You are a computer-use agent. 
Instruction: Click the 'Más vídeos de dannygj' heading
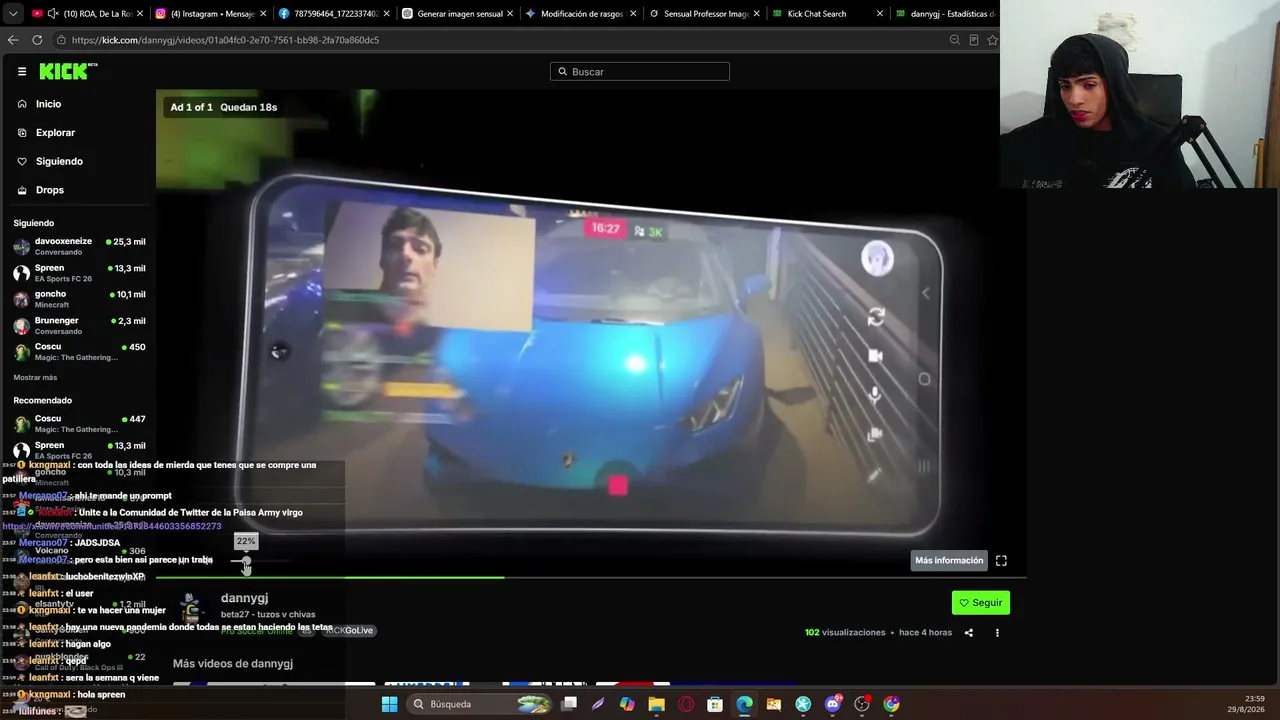[x=233, y=664]
